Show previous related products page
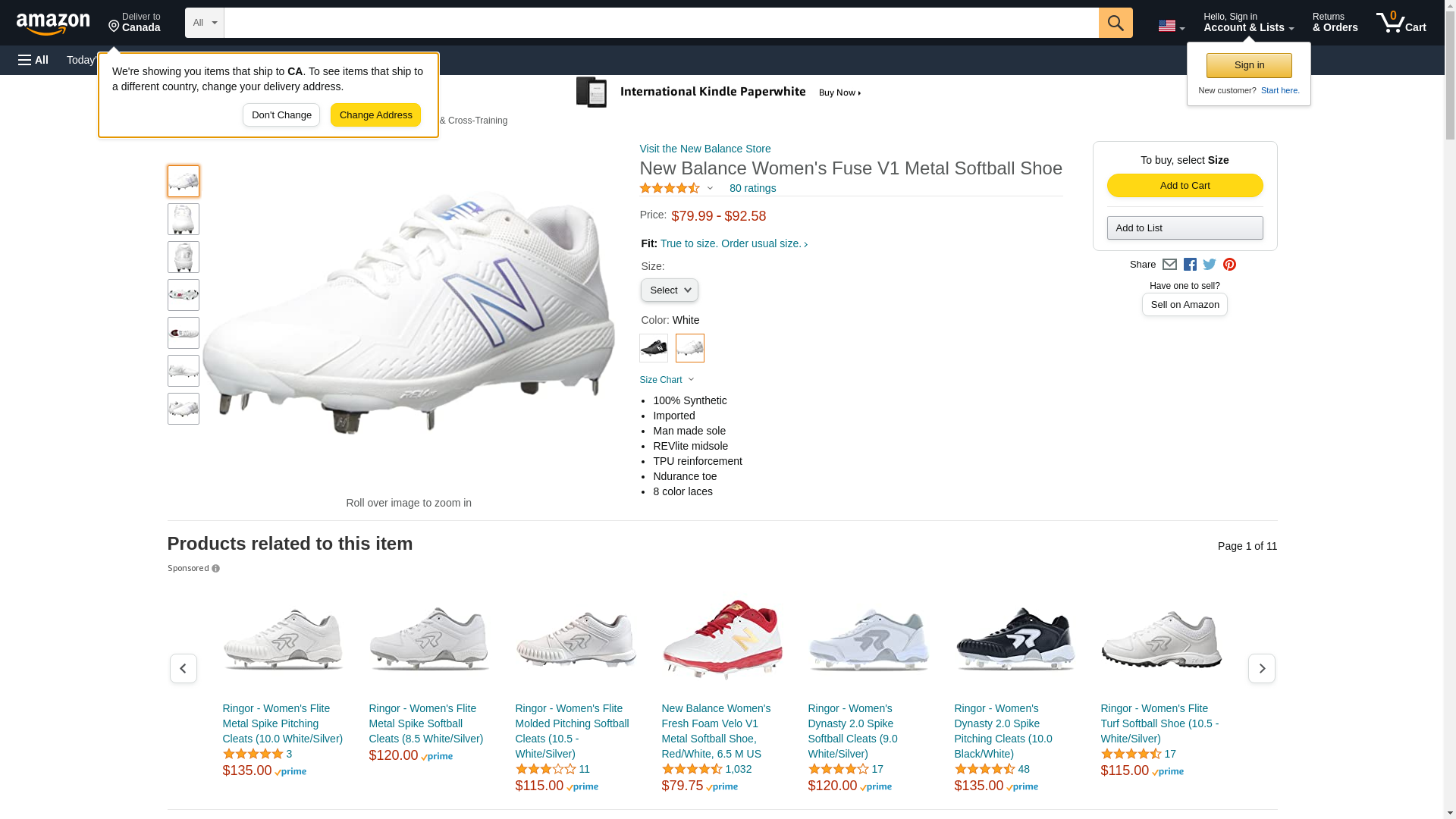The width and height of the screenshot is (1456, 819). coord(183,668)
